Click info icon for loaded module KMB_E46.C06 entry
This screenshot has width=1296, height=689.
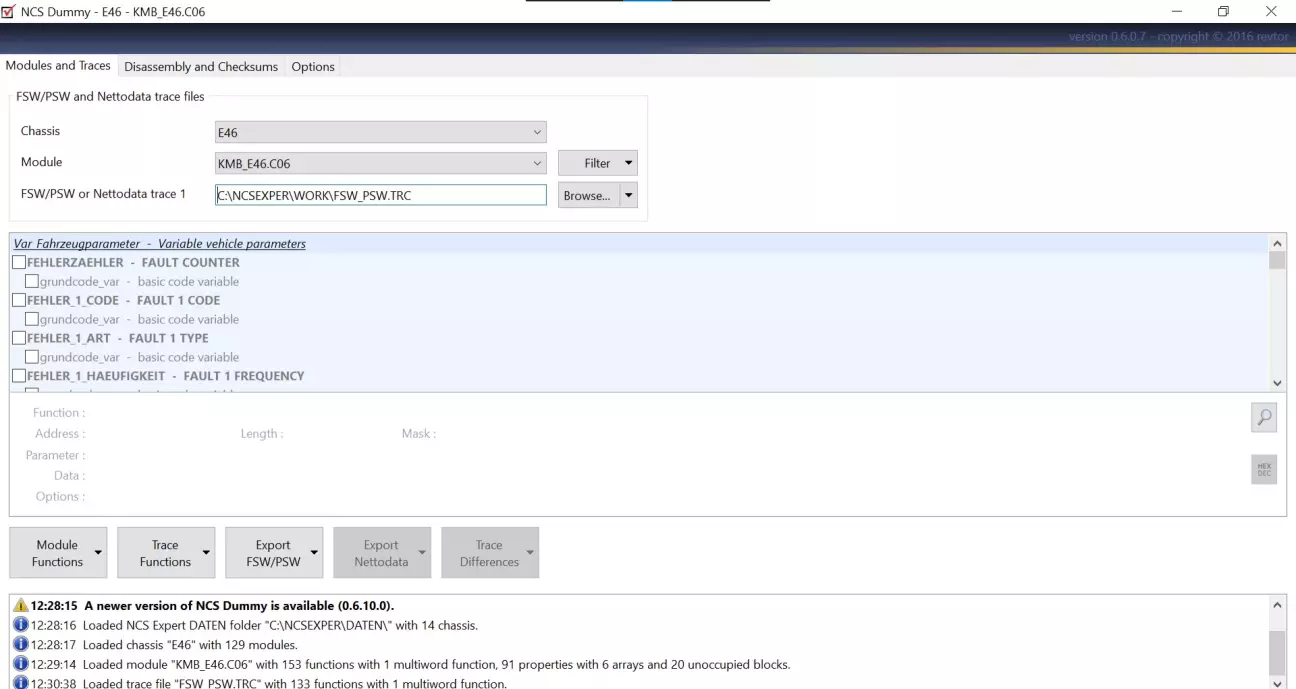tap(20, 663)
